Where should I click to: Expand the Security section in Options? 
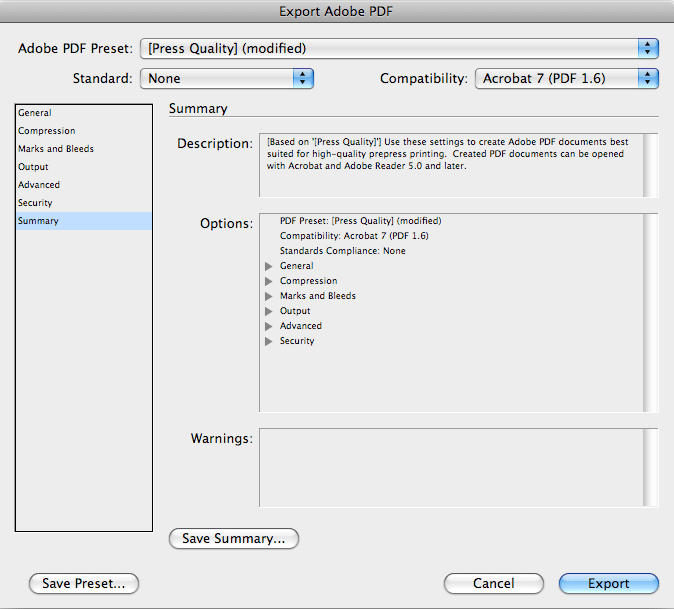[269, 341]
